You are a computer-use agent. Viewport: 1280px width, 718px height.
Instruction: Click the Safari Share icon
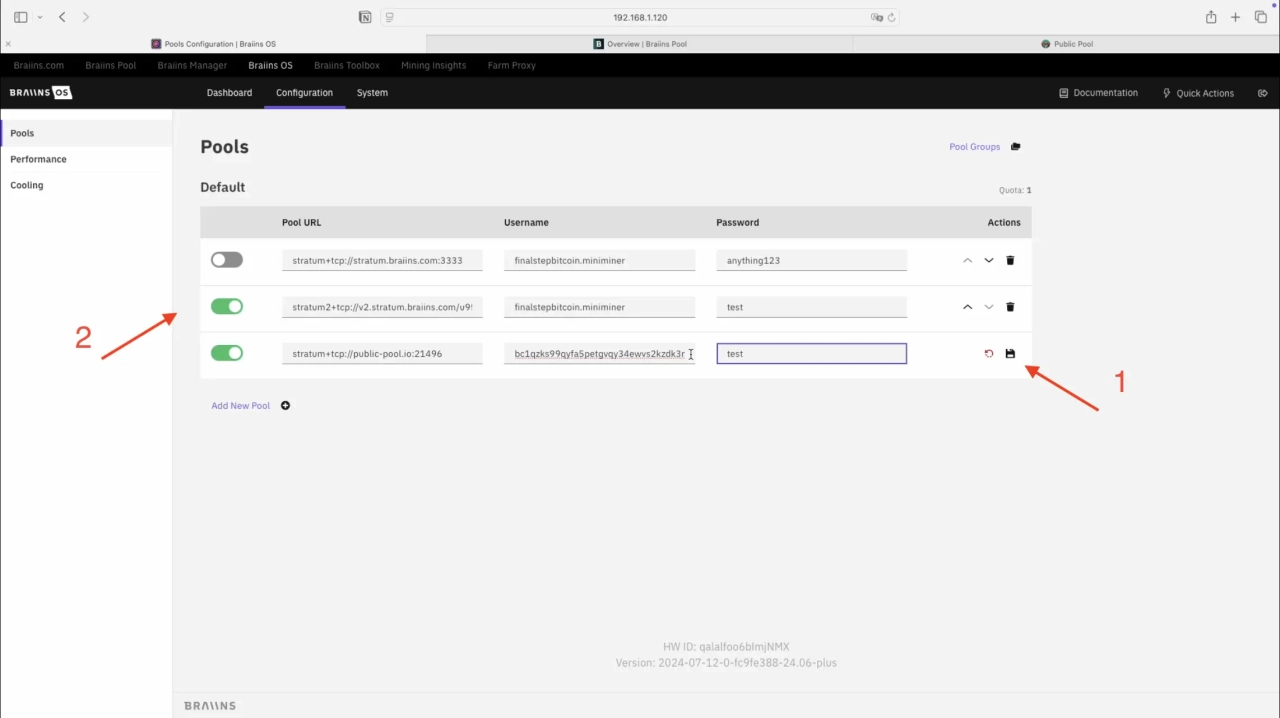(x=1211, y=17)
